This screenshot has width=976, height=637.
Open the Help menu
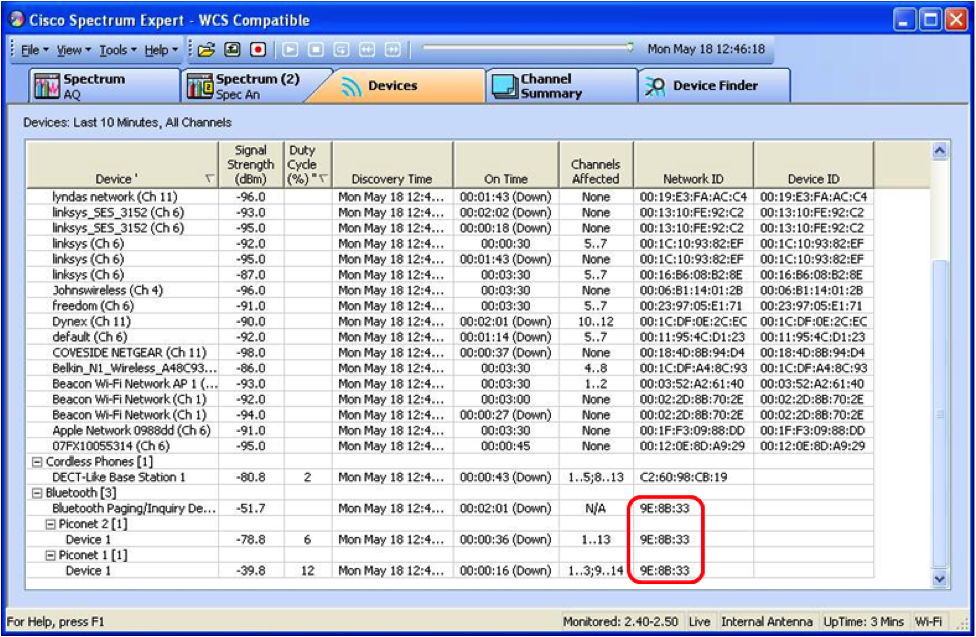click(161, 50)
